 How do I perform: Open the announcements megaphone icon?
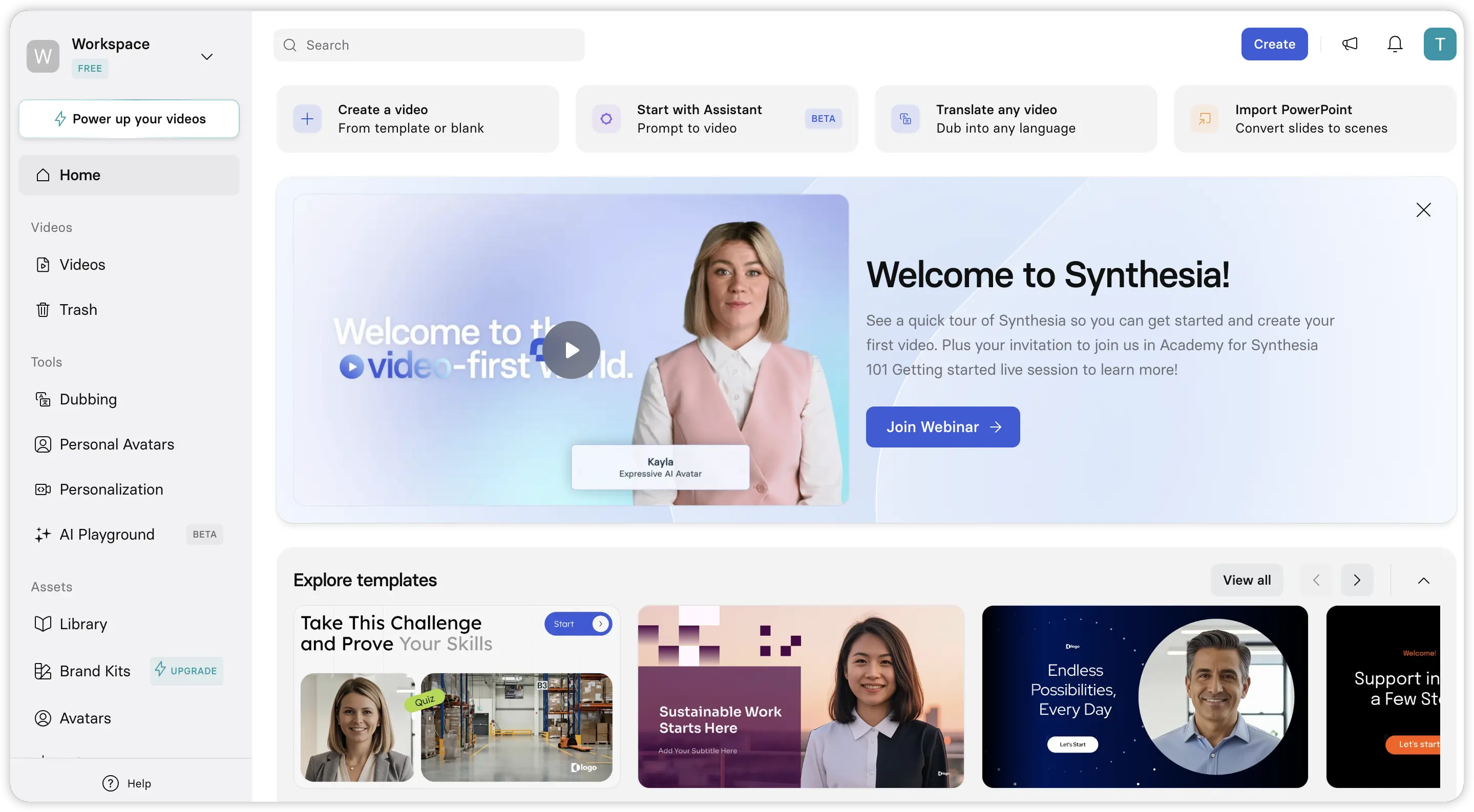click(x=1350, y=44)
